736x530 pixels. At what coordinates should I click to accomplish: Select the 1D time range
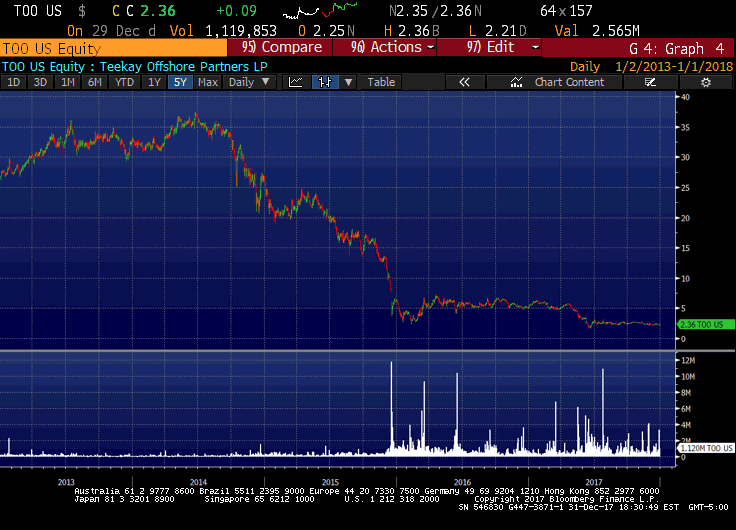(14, 82)
